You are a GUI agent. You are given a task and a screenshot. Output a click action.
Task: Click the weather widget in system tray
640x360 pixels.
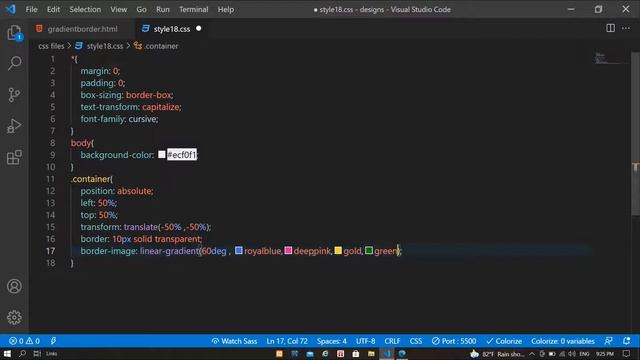tap(497, 353)
